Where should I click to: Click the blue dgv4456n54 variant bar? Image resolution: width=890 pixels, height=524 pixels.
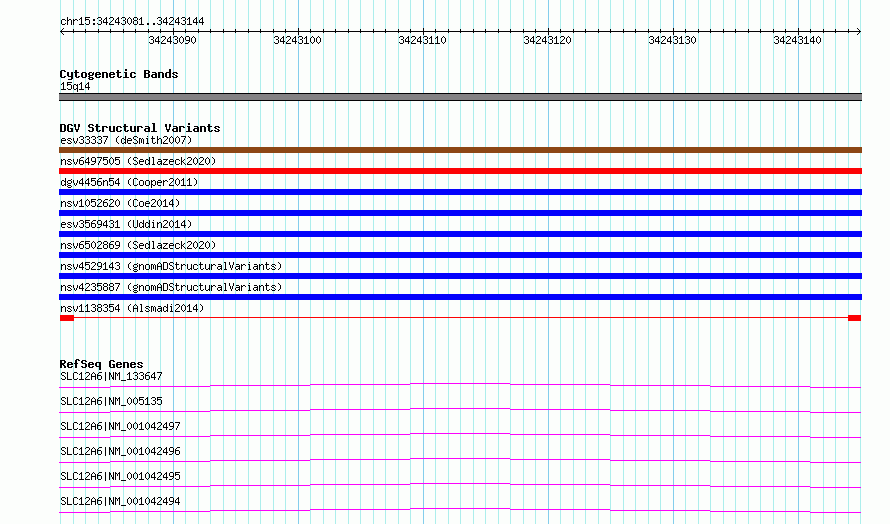click(x=460, y=192)
